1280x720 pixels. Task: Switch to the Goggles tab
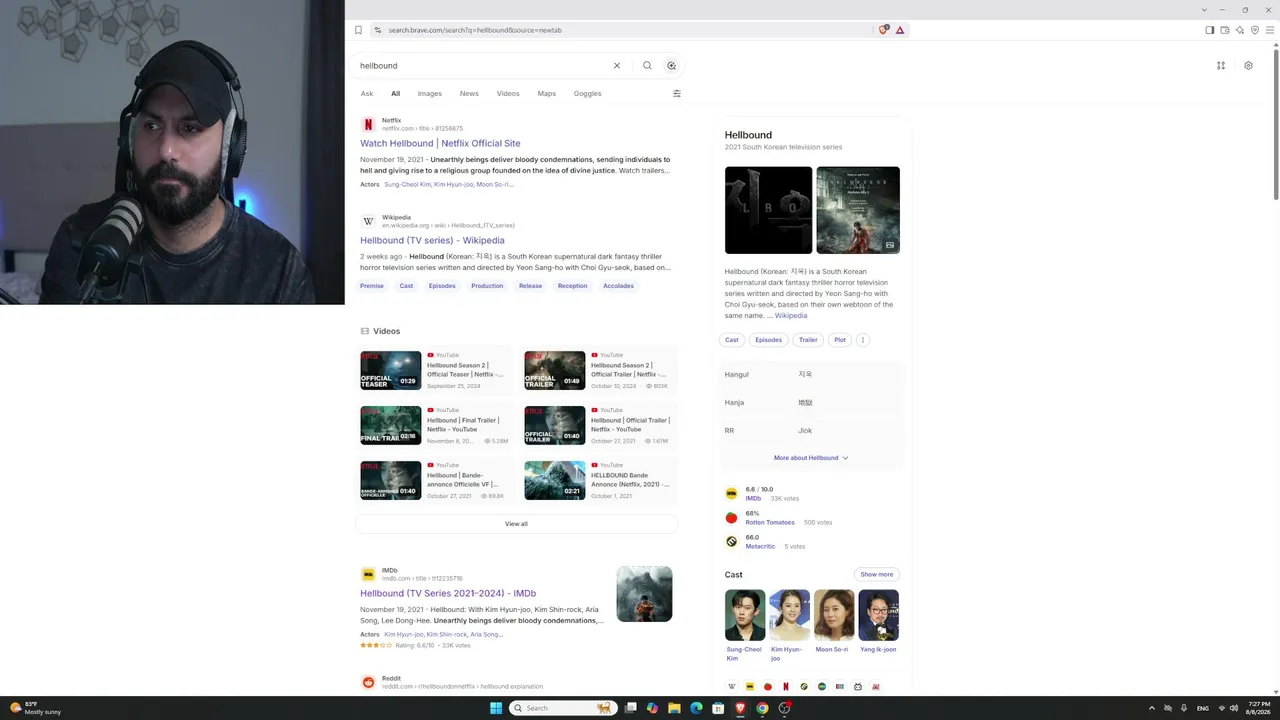[x=588, y=94]
